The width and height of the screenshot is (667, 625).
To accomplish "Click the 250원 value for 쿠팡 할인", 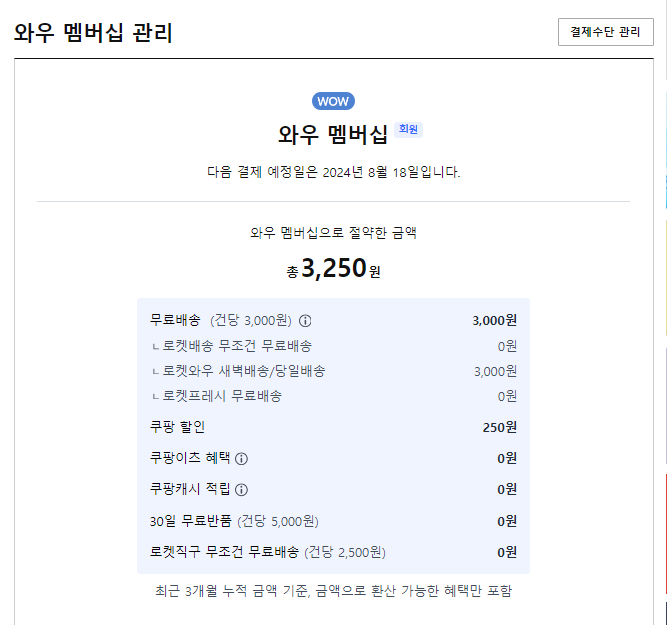I will (x=500, y=427).
